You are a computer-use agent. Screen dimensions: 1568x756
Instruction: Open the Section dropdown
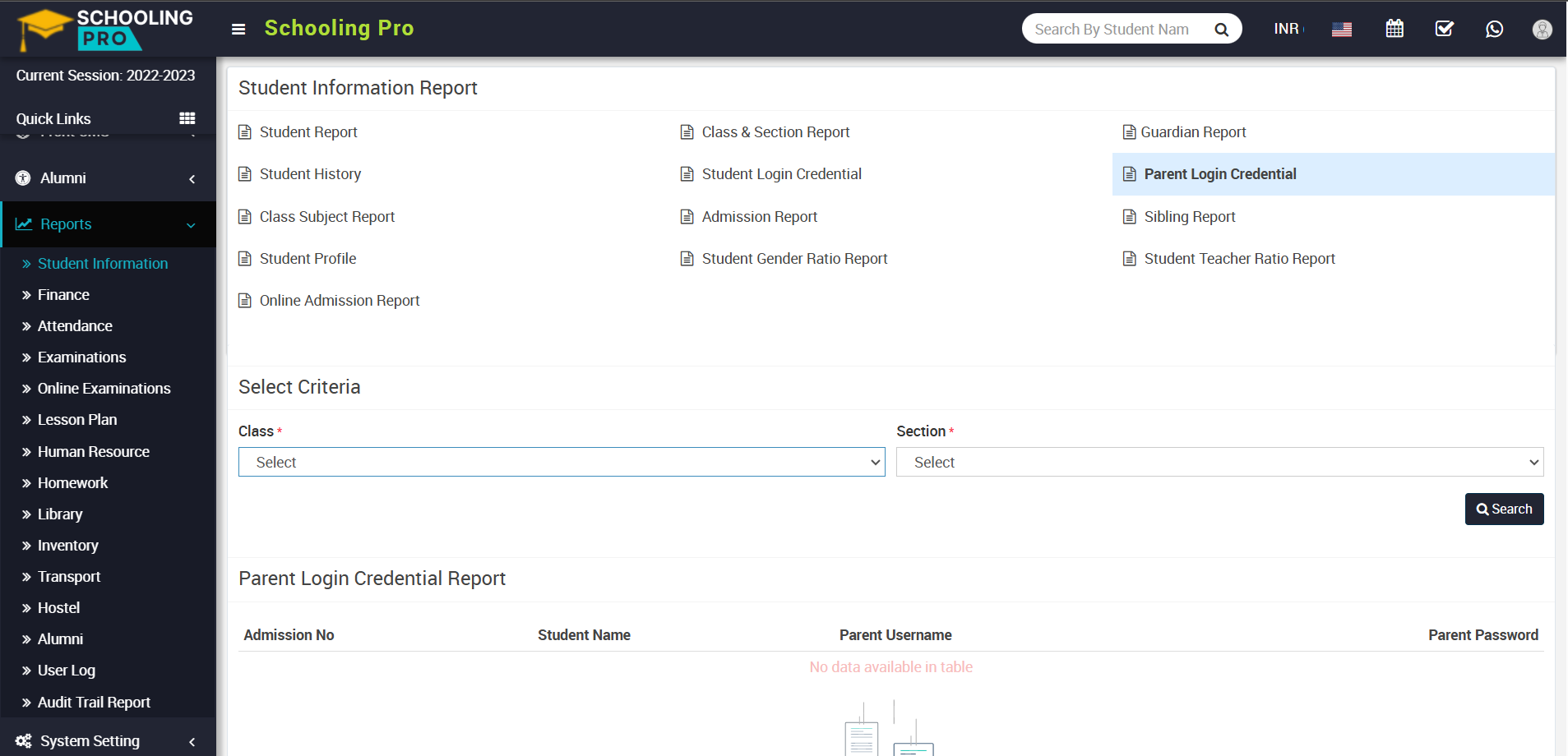click(1219, 462)
